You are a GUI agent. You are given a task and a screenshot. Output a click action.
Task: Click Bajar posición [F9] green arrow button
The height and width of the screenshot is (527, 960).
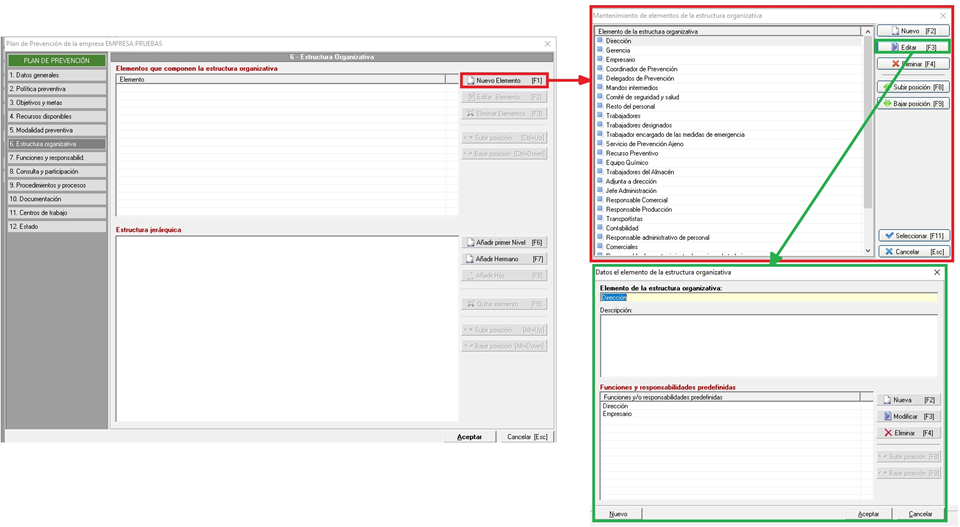(913, 103)
